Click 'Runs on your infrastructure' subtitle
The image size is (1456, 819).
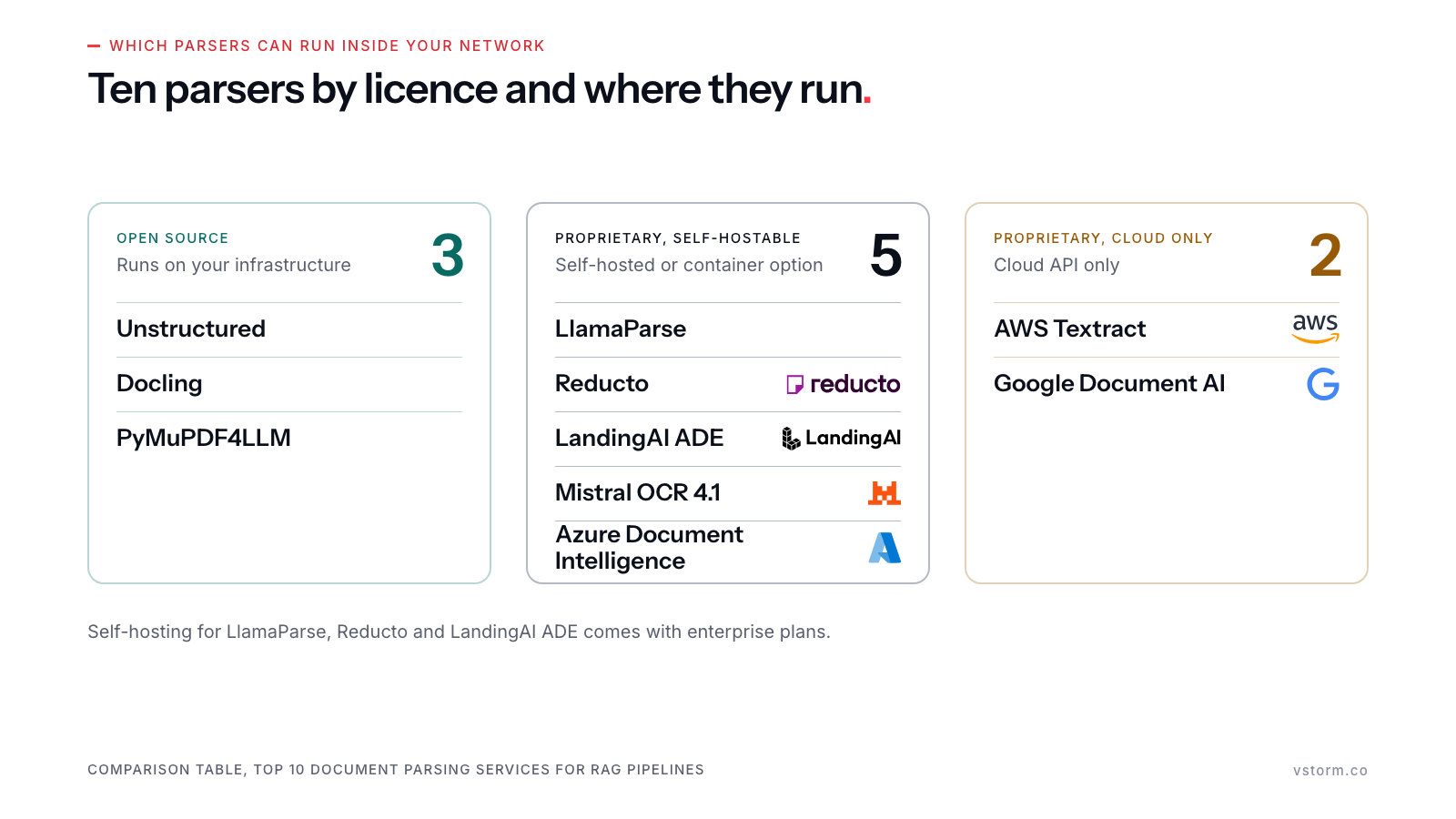(234, 266)
